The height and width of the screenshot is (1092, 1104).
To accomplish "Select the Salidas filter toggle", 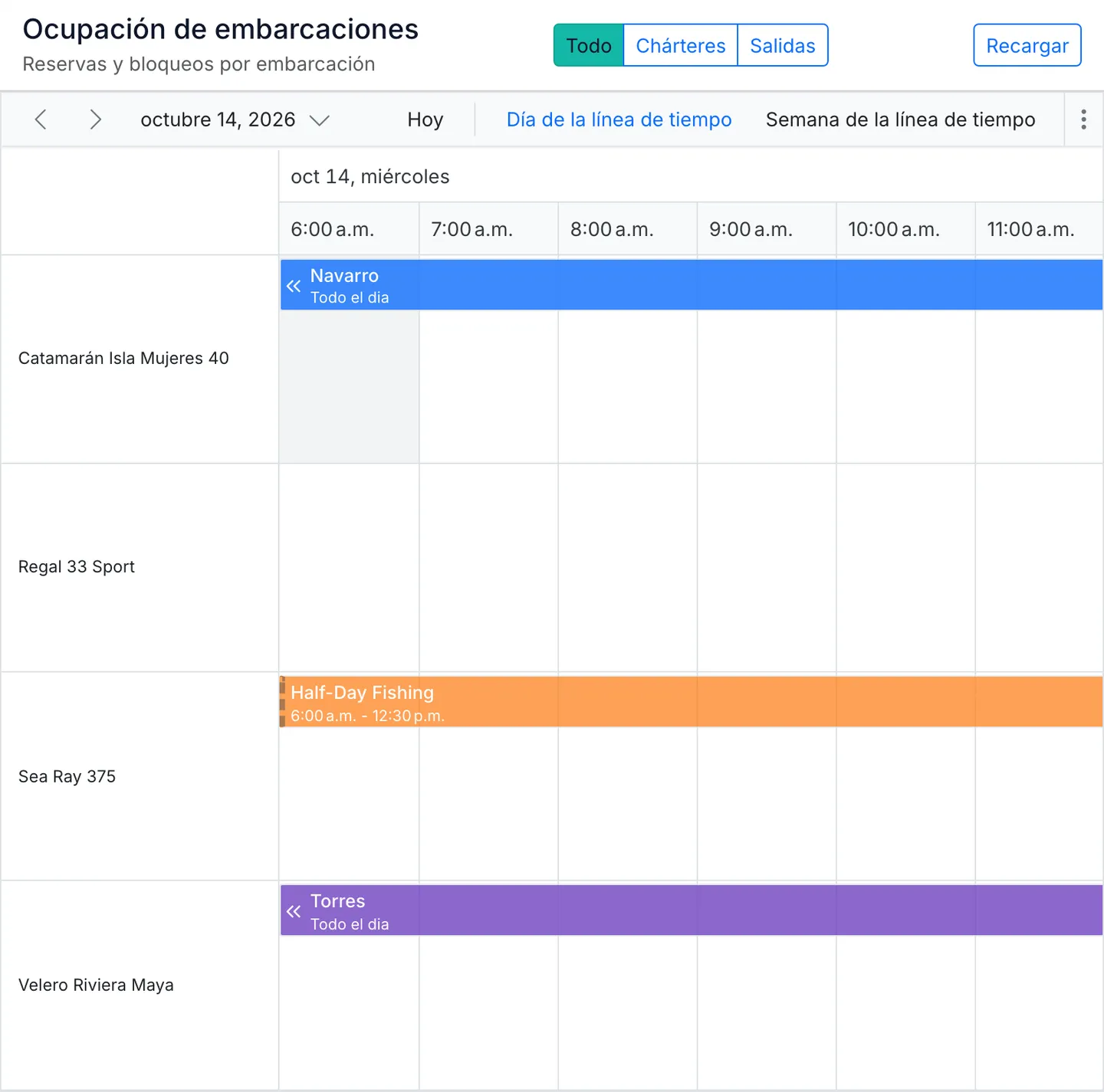I will coord(783,45).
